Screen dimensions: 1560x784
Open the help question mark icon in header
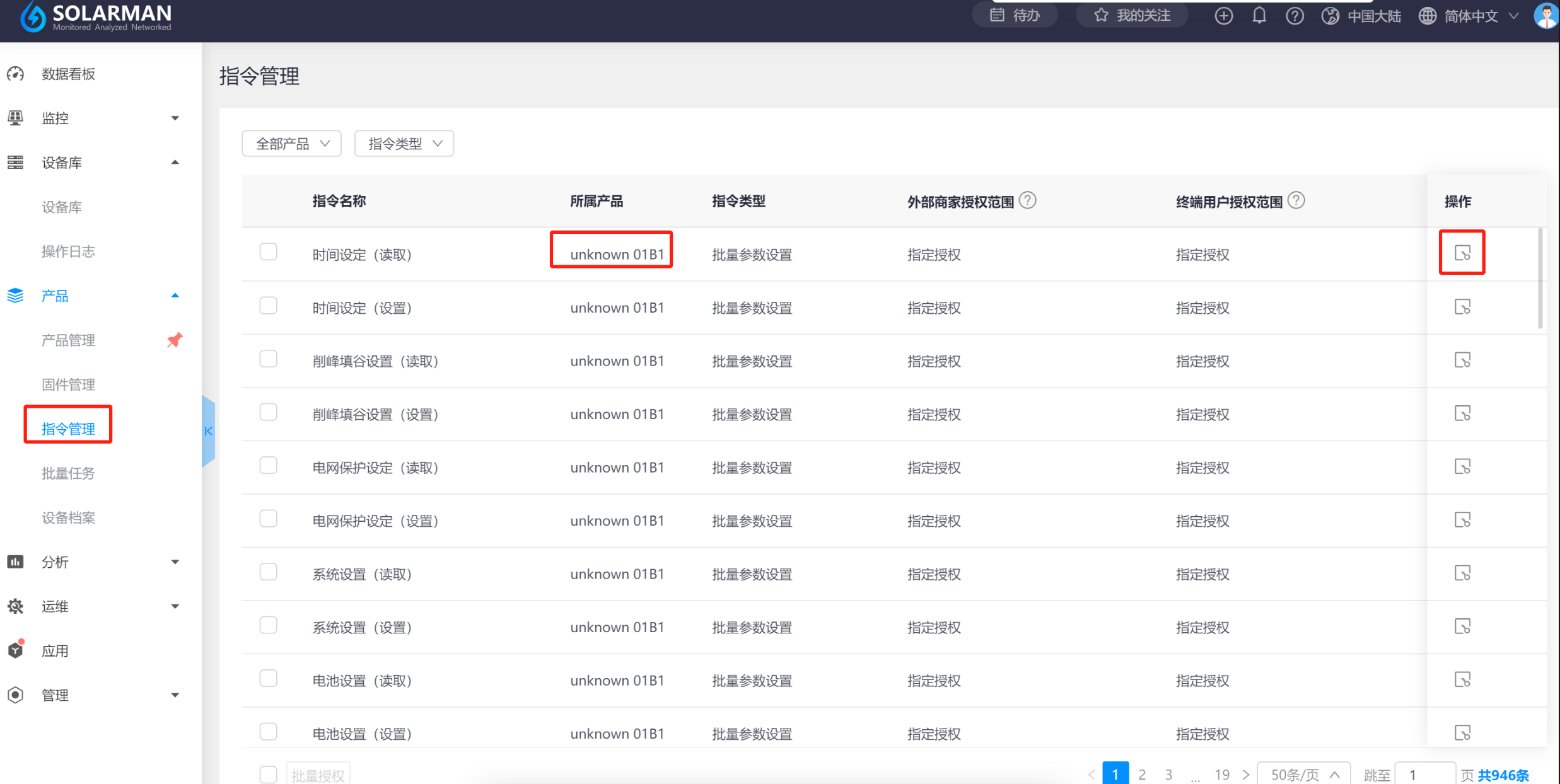pyautogui.click(x=1295, y=16)
